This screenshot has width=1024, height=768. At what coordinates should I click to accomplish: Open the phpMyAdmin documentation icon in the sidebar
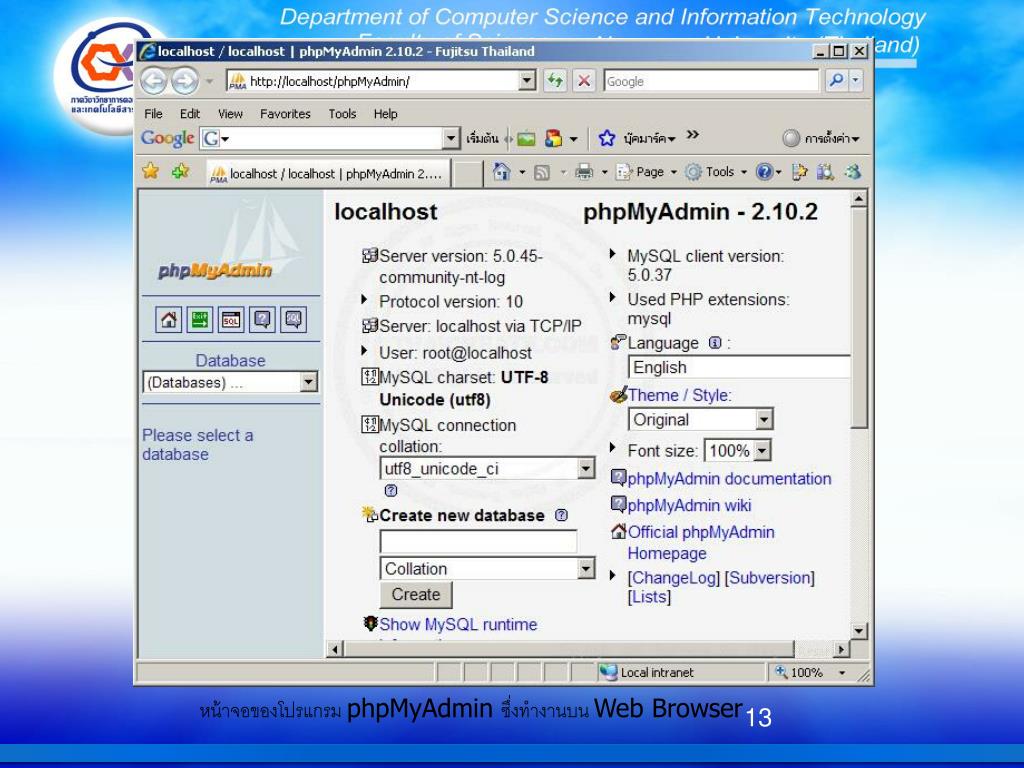click(262, 320)
